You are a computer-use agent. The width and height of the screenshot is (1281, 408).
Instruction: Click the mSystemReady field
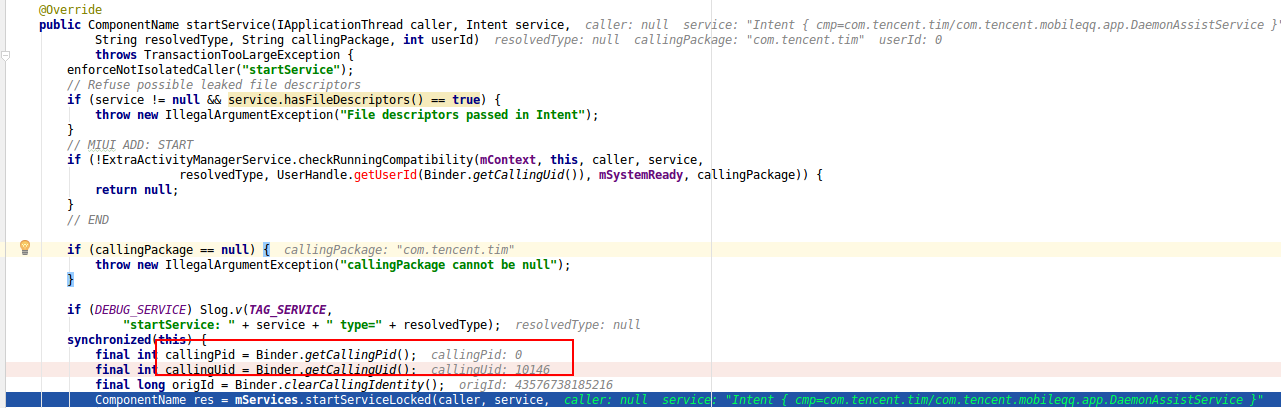tap(641, 175)
